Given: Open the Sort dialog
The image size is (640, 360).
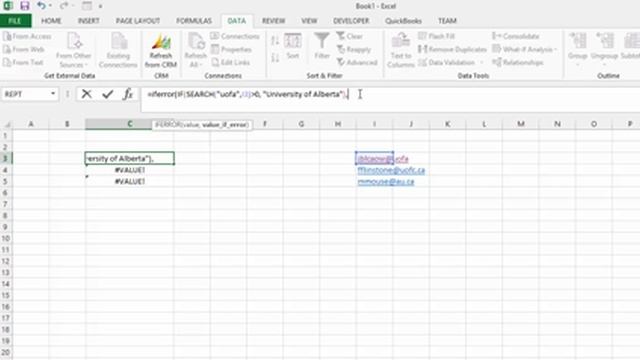Looking at the screenshot, I should tap(293, 47).
